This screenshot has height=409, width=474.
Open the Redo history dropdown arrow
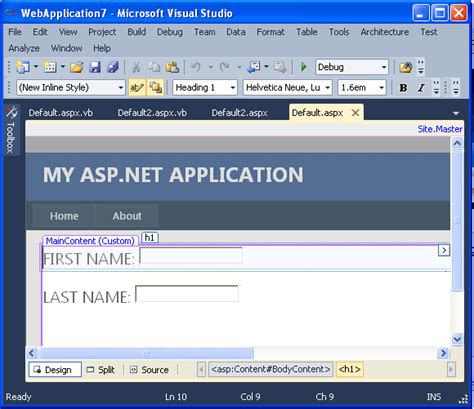click(239, 67)
